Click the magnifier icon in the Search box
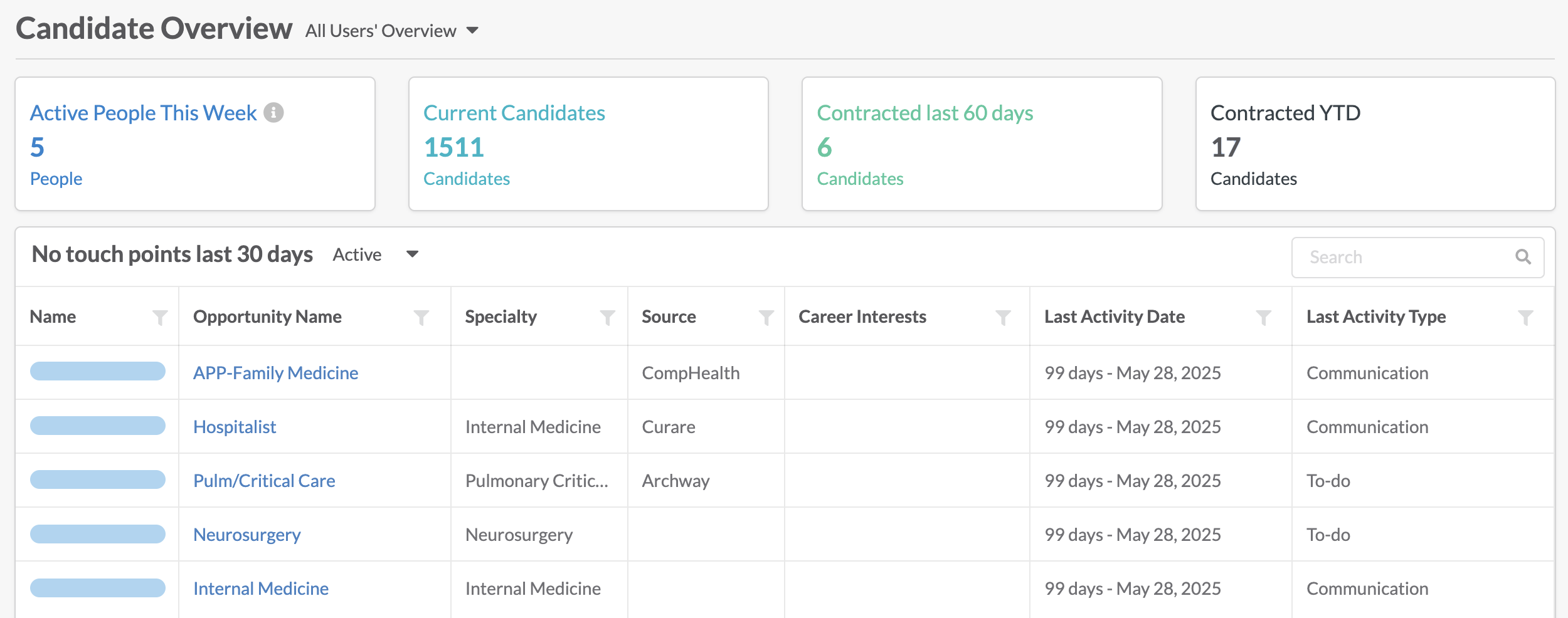The width and height of the screenshot is (1568, 618). point(1523,257)
